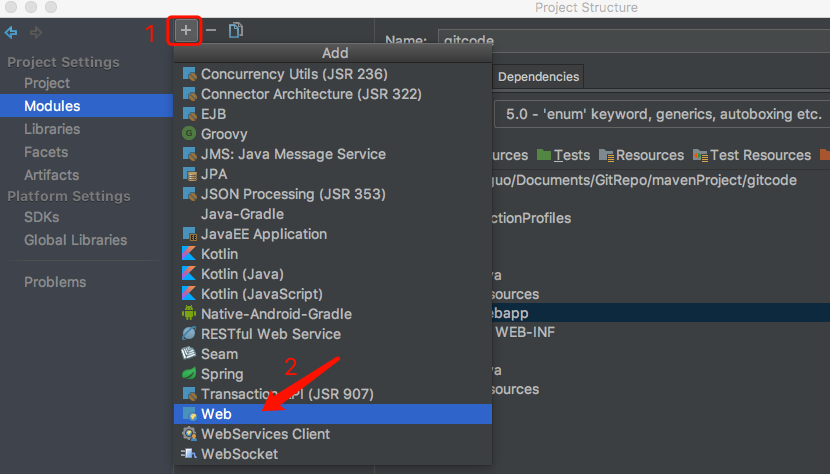Open Project under Project Settings
Image resolution: width=830 pixels, height=474 pixels.
click(x=47, y=83)
